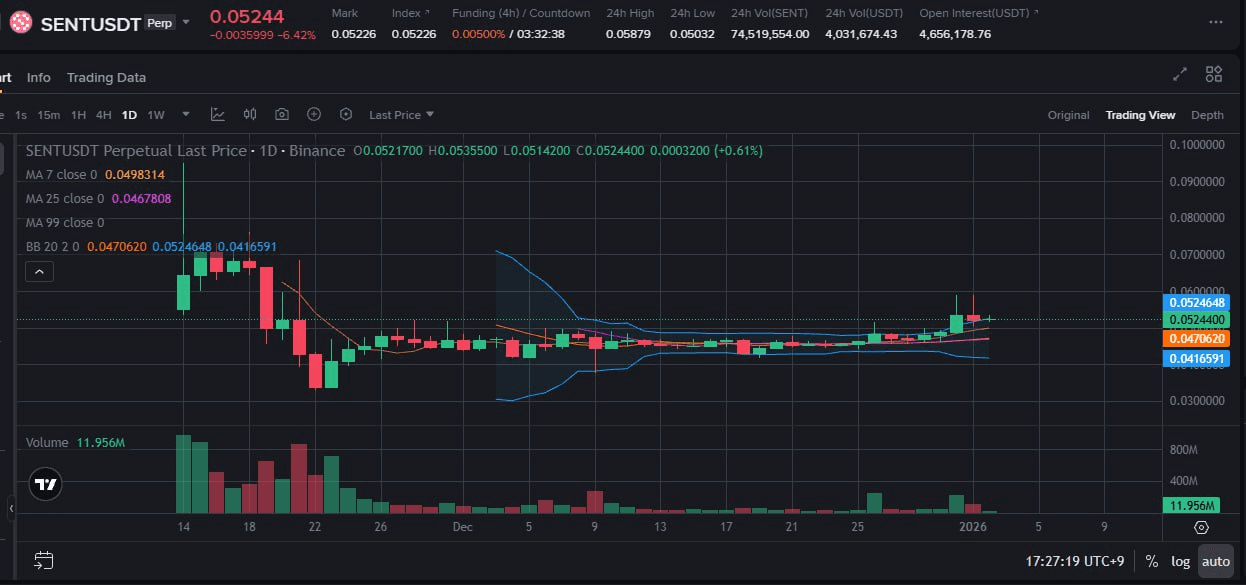This screenshot has height=585, width=1246.
Task: Open the Last Price dropdown
Action: tap(399, 114)
